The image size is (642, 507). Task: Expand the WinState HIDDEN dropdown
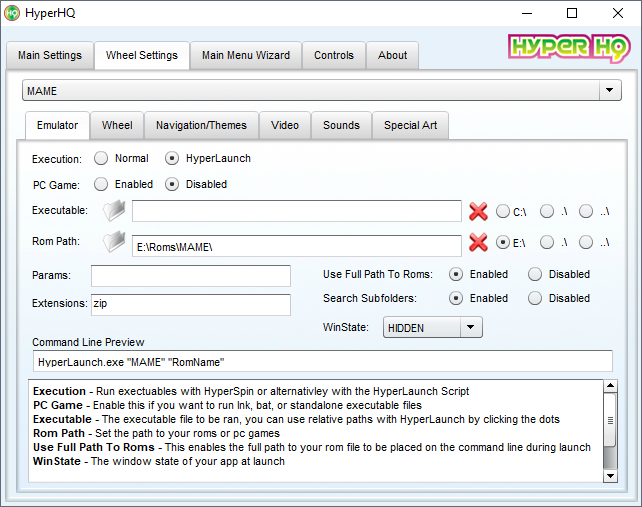(x=471, y=327)
